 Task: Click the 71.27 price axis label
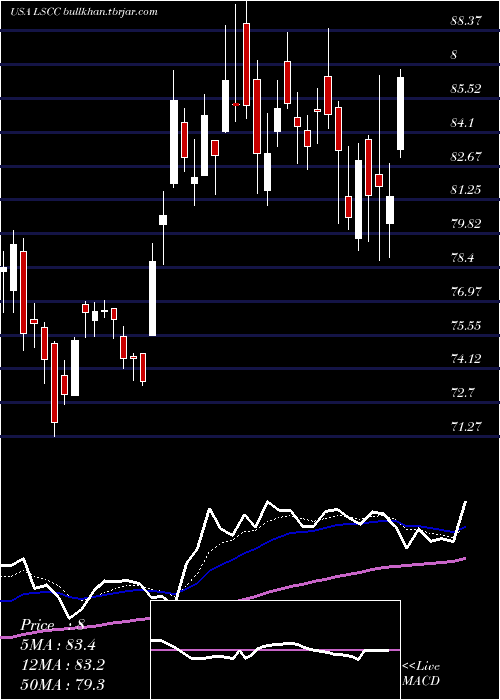(466, 427)
